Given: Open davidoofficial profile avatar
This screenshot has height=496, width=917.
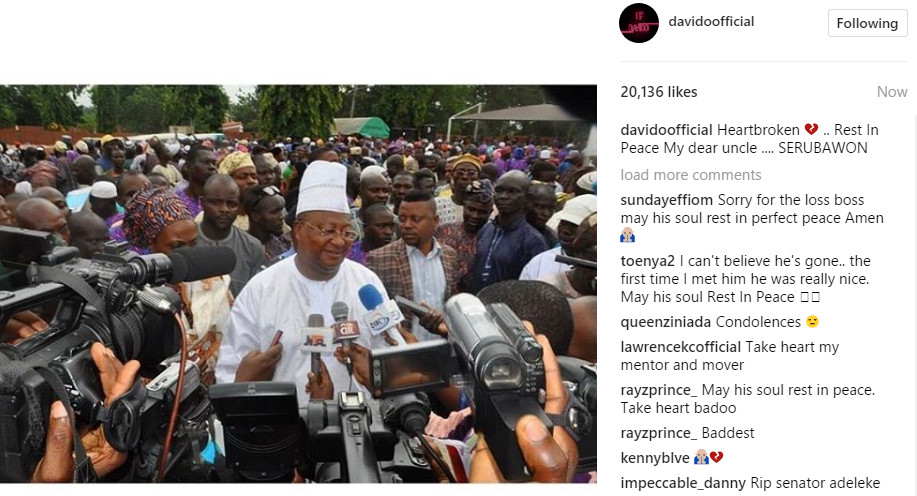Looking at the screenshot, I should 639,23.
